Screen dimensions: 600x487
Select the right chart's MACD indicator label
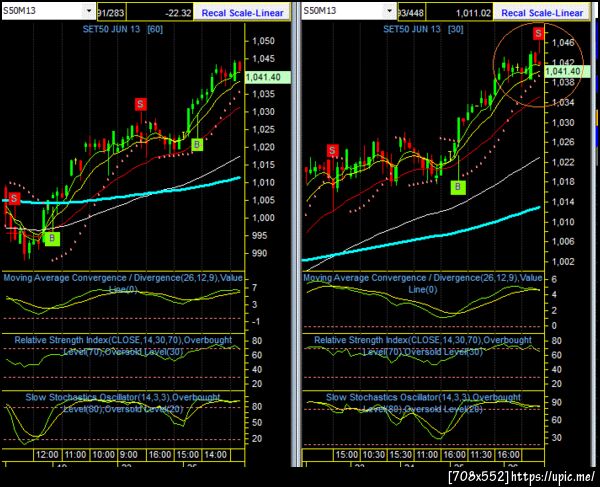pyautogui.click(x=422, y=283)
